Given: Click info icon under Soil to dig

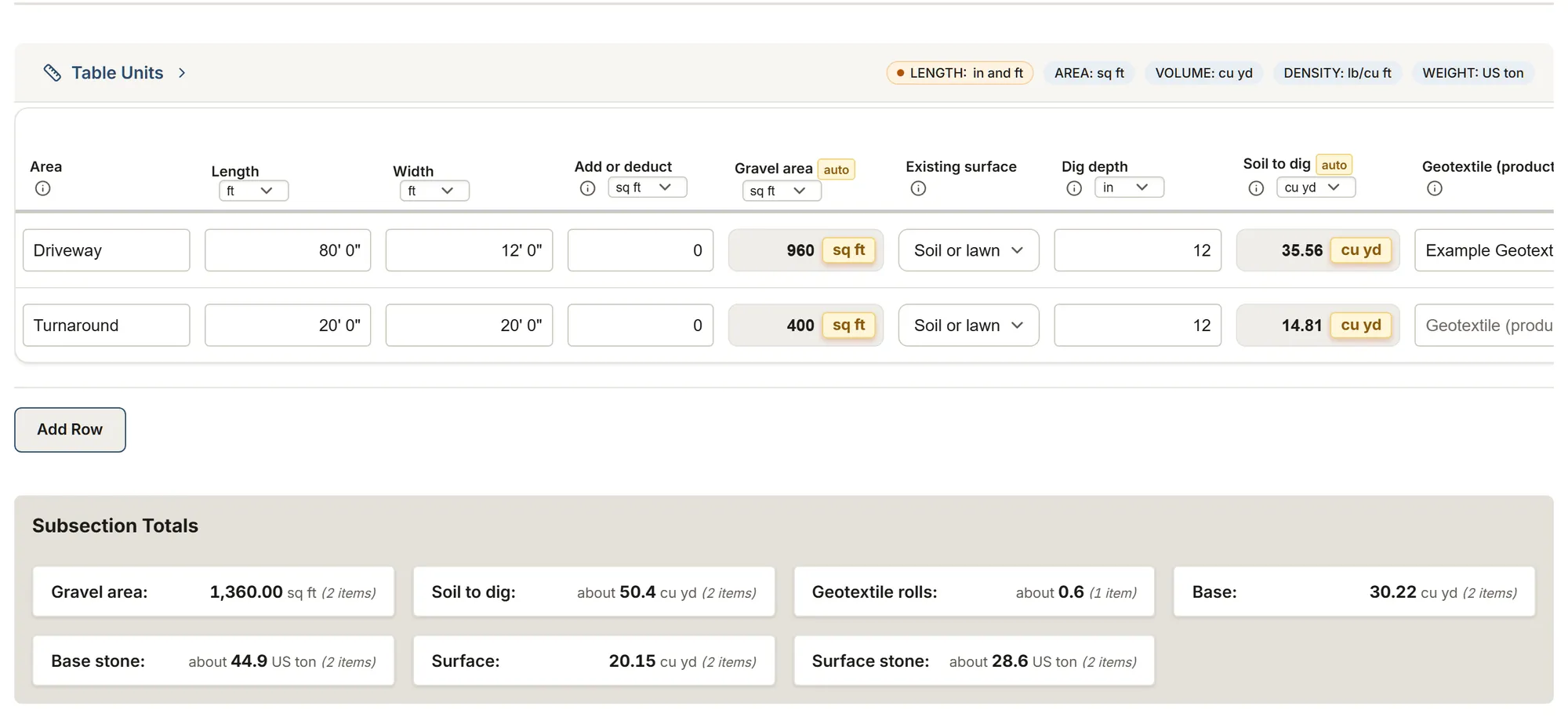Looking at the screenshot, I should [1256, 188].
